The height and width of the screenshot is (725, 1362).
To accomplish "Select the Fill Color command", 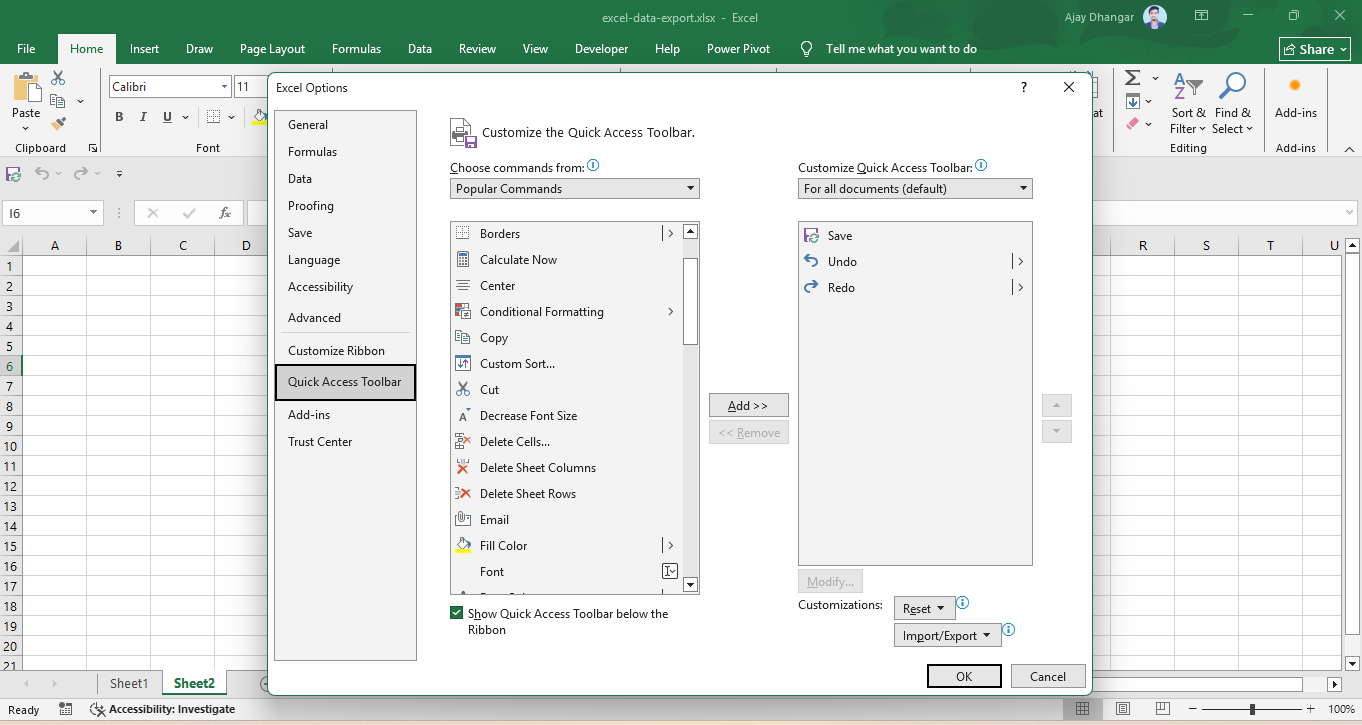I will 567,545.
